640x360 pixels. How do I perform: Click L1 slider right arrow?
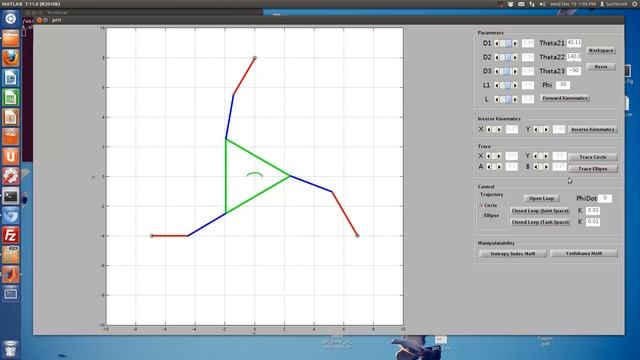(x=515, y=85)
